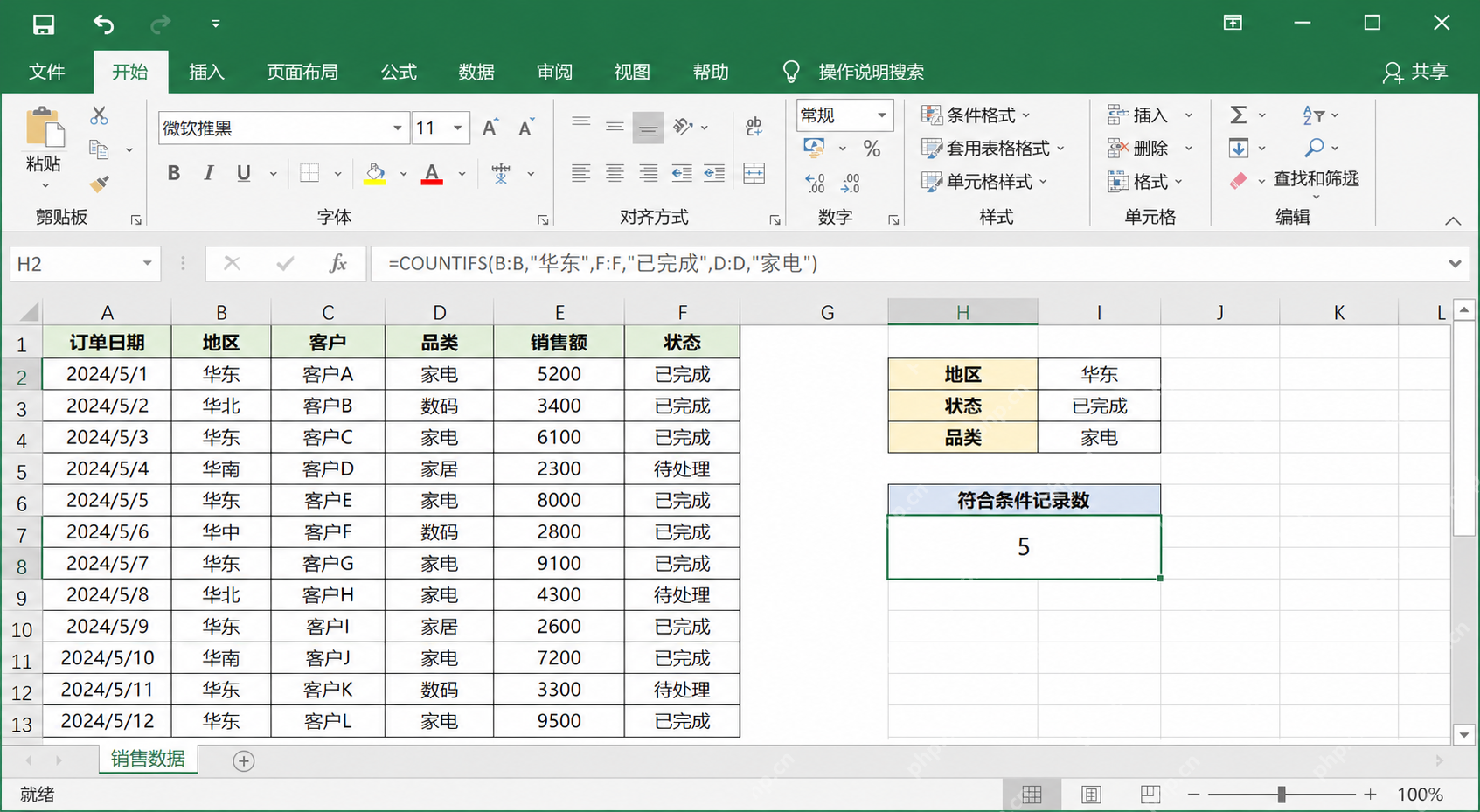
Task: Click the 共享 share button
Action: click(1415, 72)
